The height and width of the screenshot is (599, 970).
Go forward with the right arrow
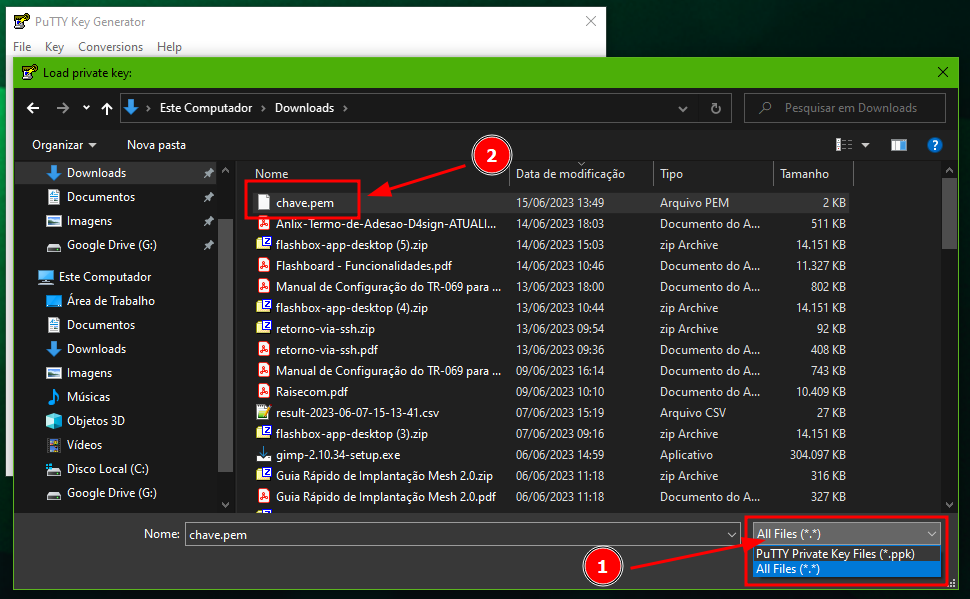62,108
